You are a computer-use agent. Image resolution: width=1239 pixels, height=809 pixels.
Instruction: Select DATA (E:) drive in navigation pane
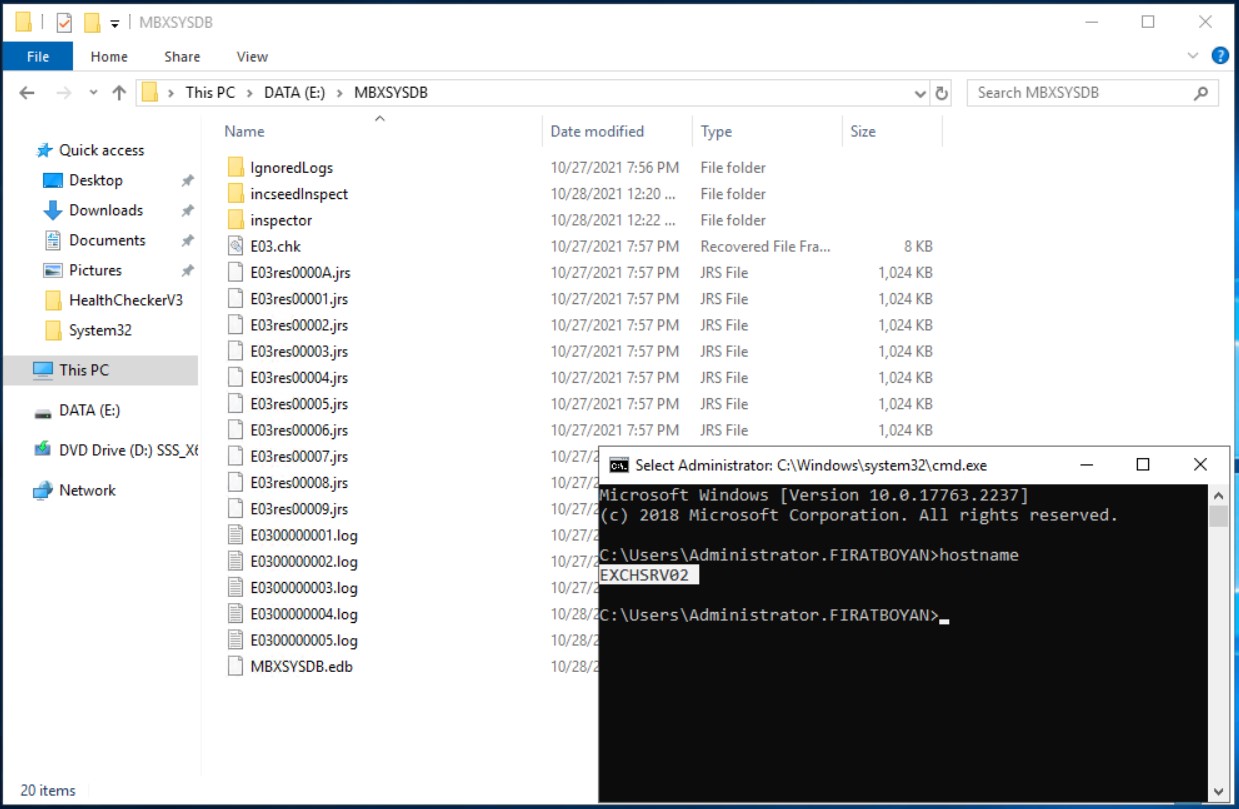(x=90, y=410)
